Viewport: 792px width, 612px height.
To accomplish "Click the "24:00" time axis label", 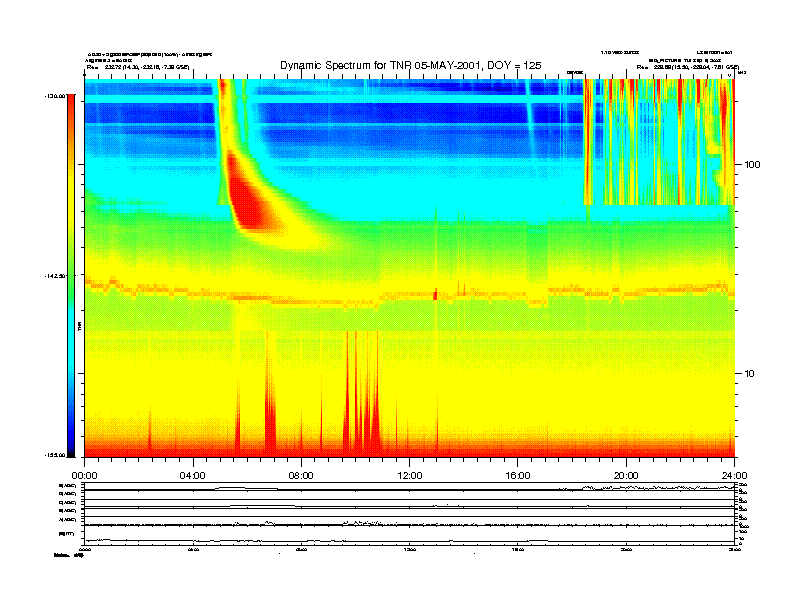I will [x=734, y=476].
